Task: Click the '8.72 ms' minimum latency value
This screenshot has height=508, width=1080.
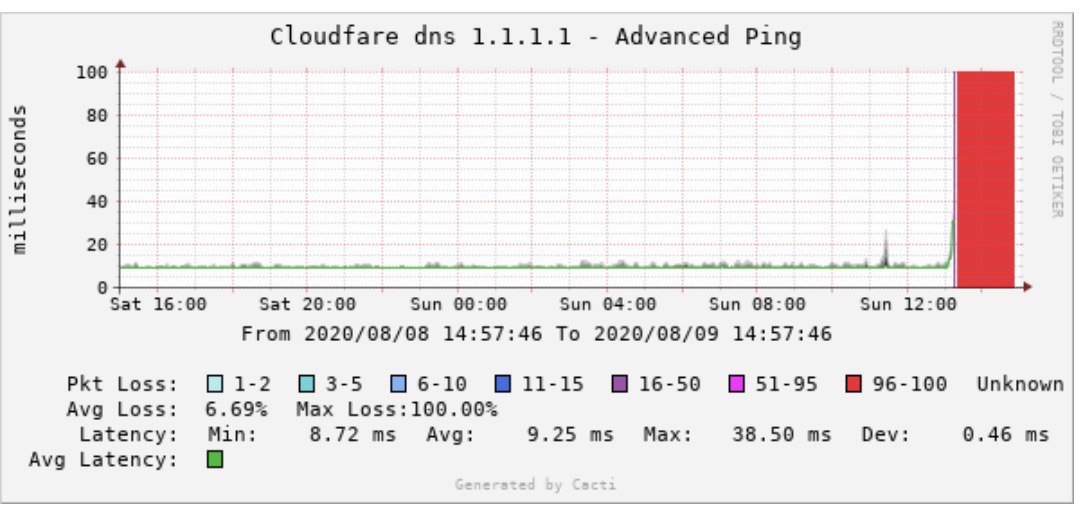Action: tap(353, 434)
